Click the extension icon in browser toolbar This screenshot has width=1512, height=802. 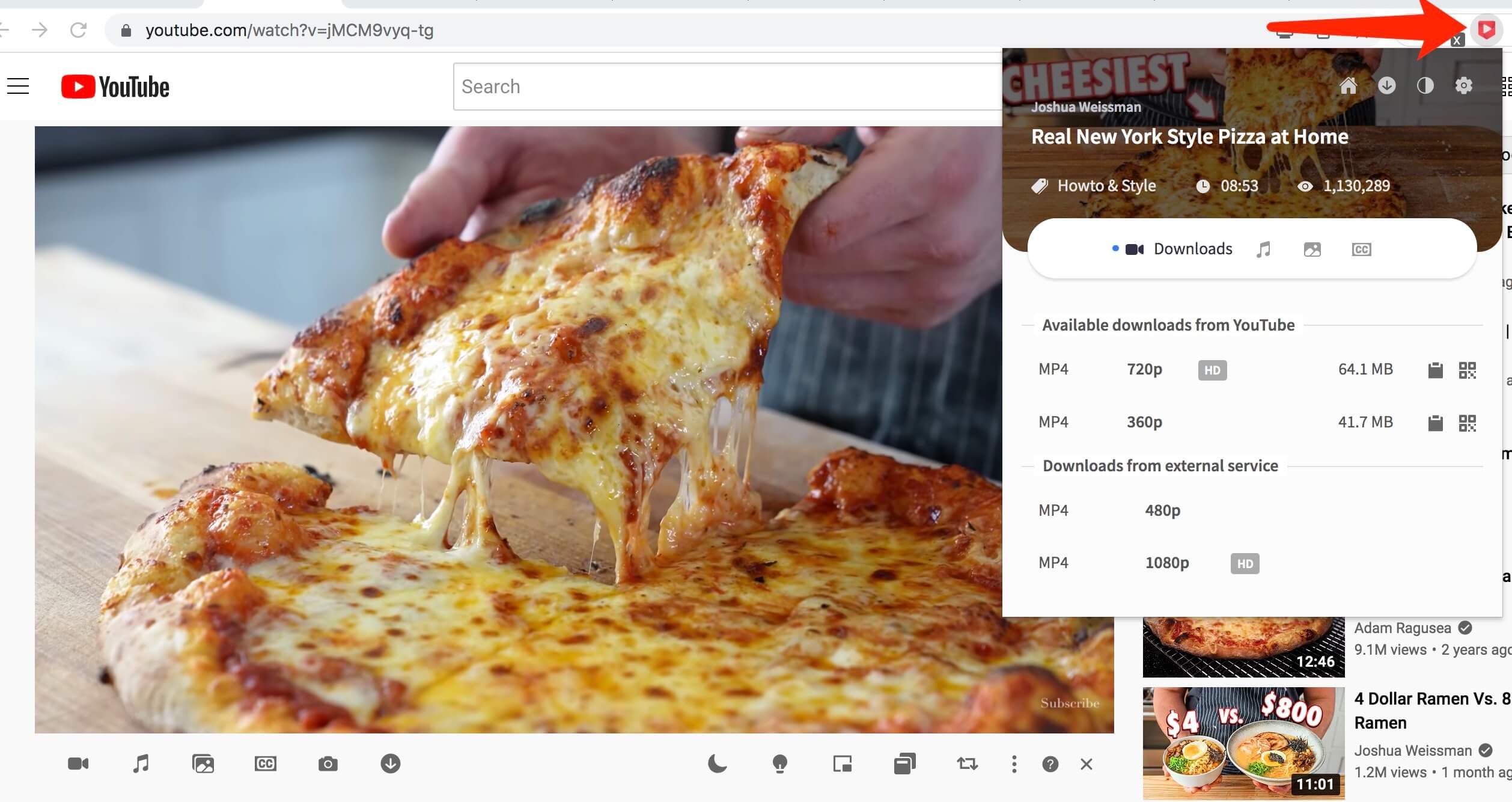1486,29
